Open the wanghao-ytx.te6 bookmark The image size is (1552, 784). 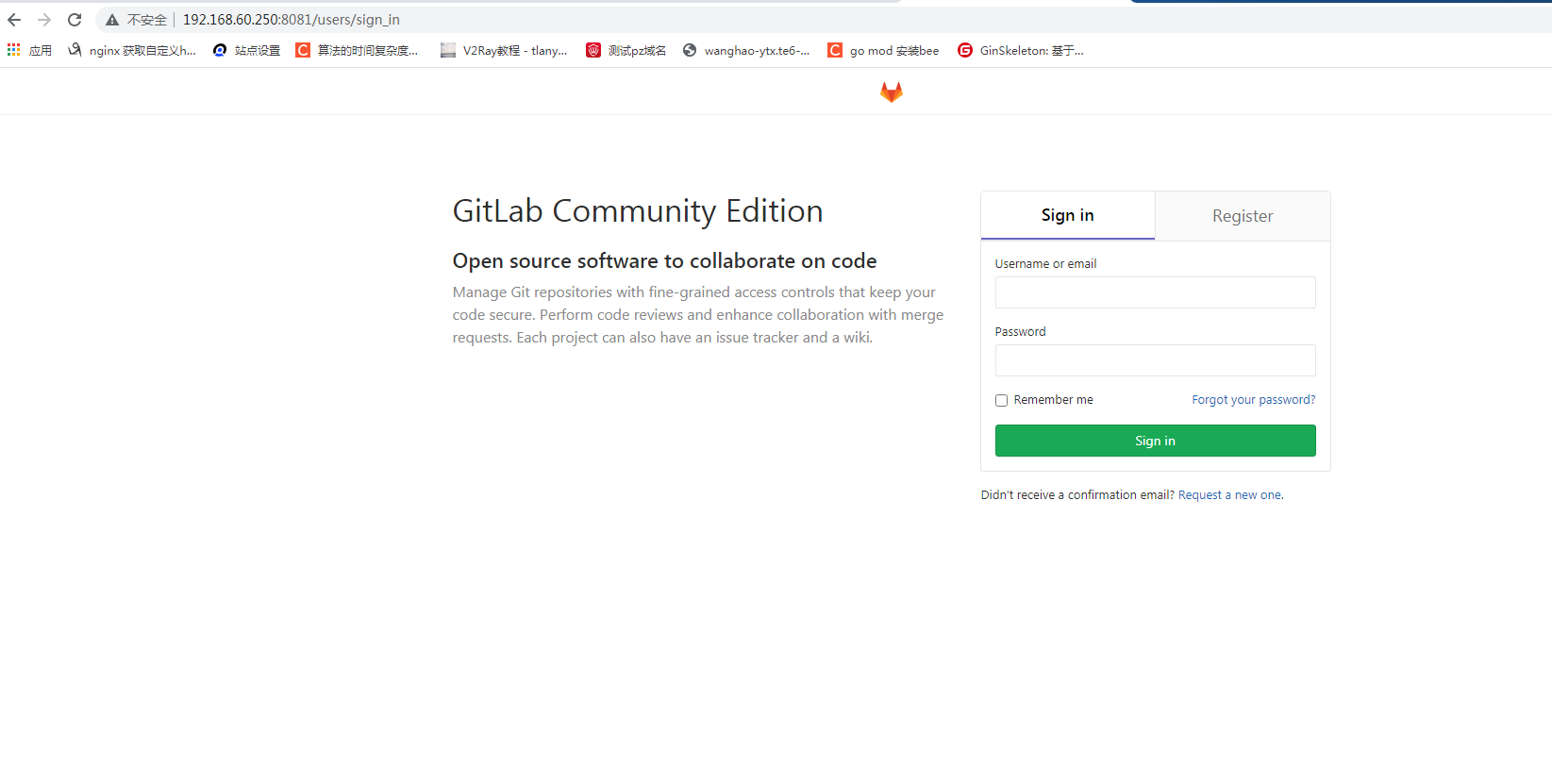click(x=746, y=50)
